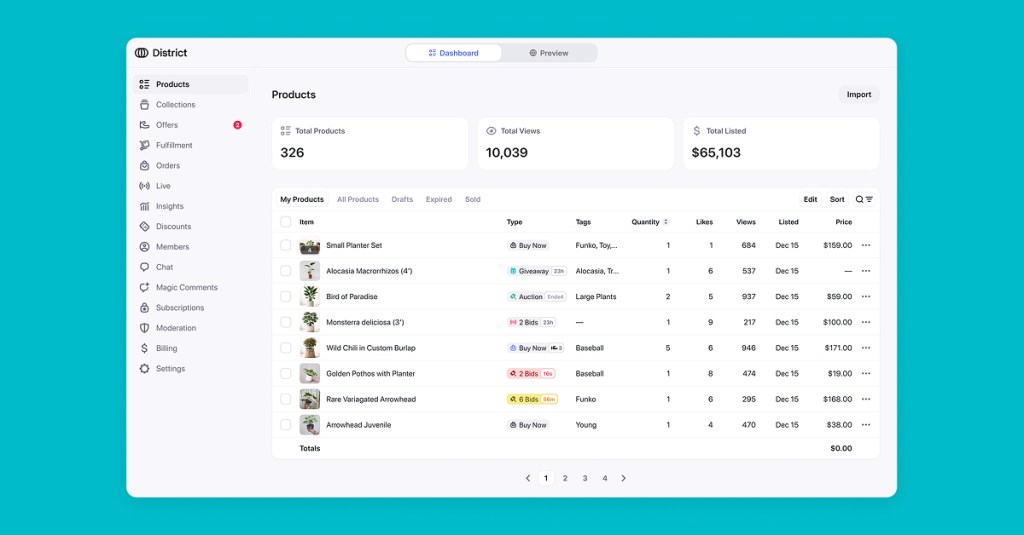This screenshot has height=535, width=1024.
Task: Go to next page chevron
Action: [x=624, y=478]
